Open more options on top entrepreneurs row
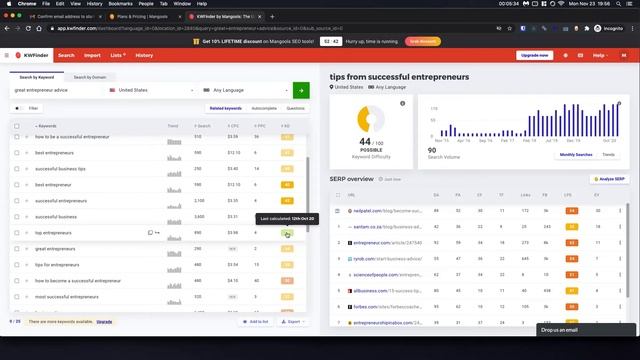Viewport: 640px width, 360px height. [x=157, y=233]
